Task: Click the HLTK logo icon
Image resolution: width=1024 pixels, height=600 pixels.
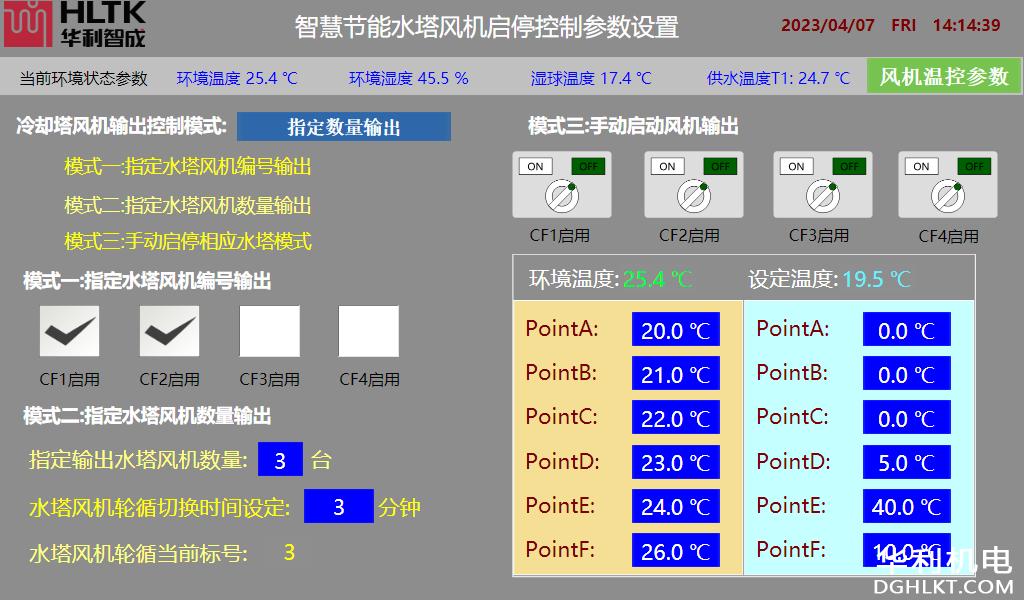Action: point(26,25)
